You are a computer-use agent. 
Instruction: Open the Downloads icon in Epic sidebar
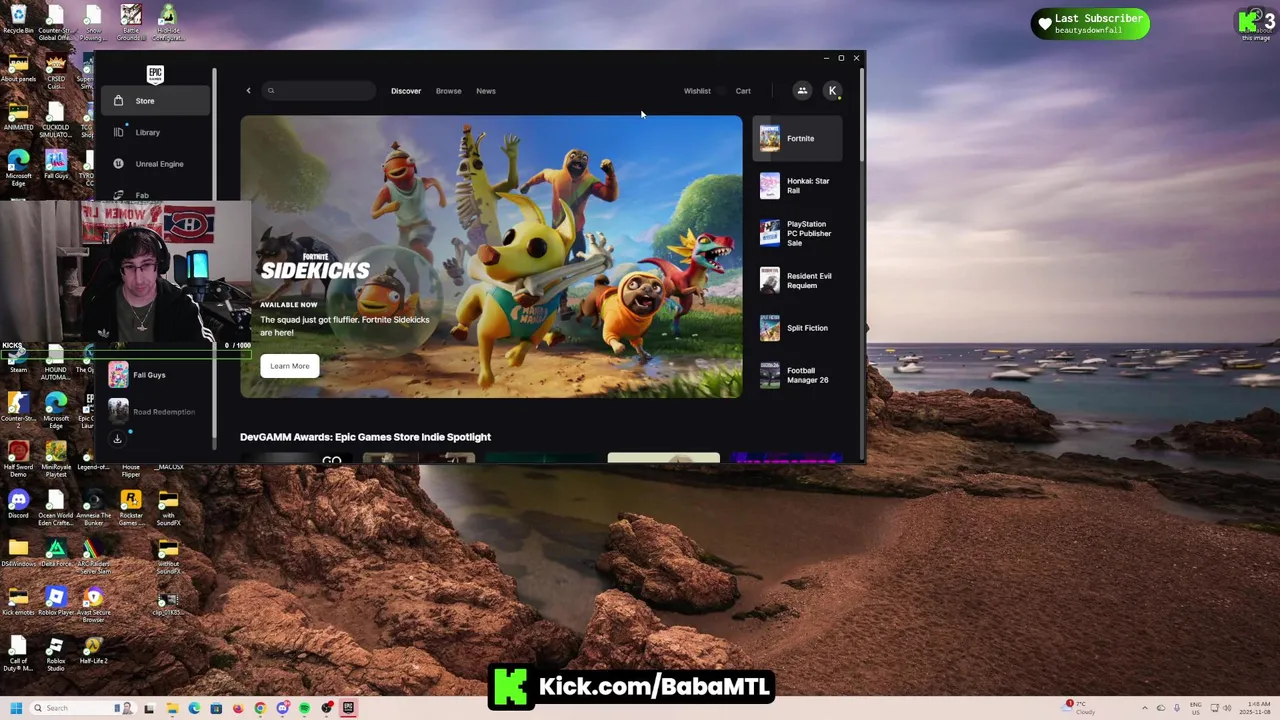pos(117,439)
